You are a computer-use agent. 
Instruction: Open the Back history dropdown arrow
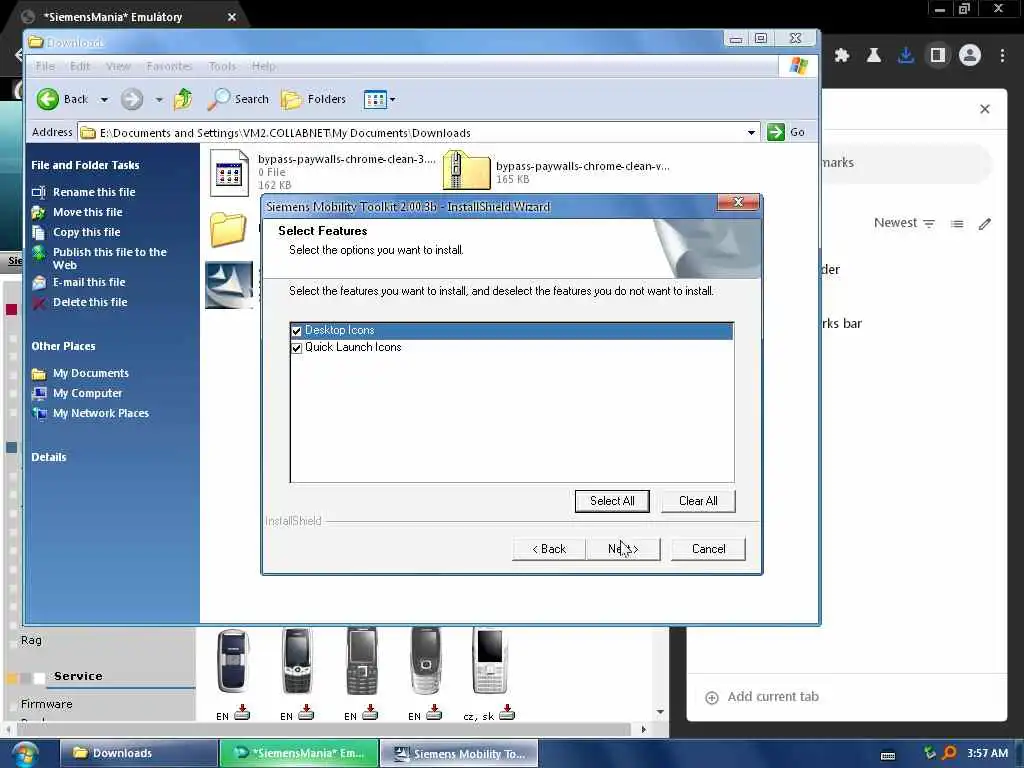click(104, 100)
